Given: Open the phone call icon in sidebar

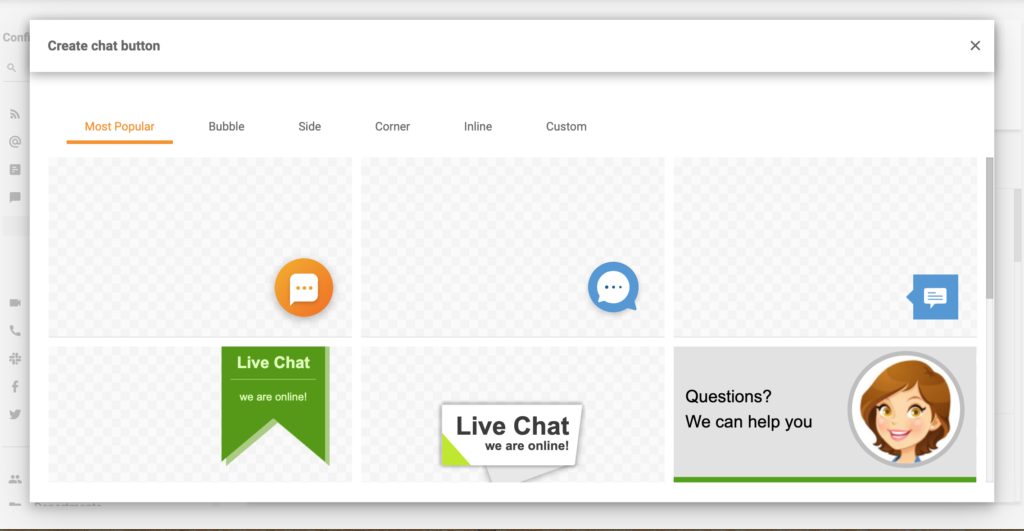Looking at the screenshot, I should [14, 330].
